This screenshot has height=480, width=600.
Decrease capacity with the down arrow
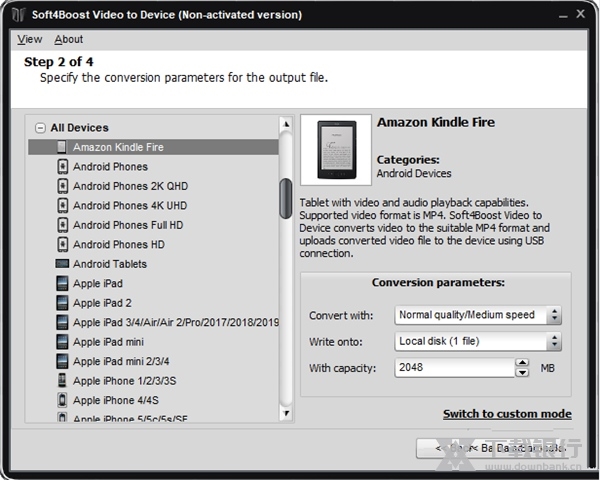click(x=522, y=373)
